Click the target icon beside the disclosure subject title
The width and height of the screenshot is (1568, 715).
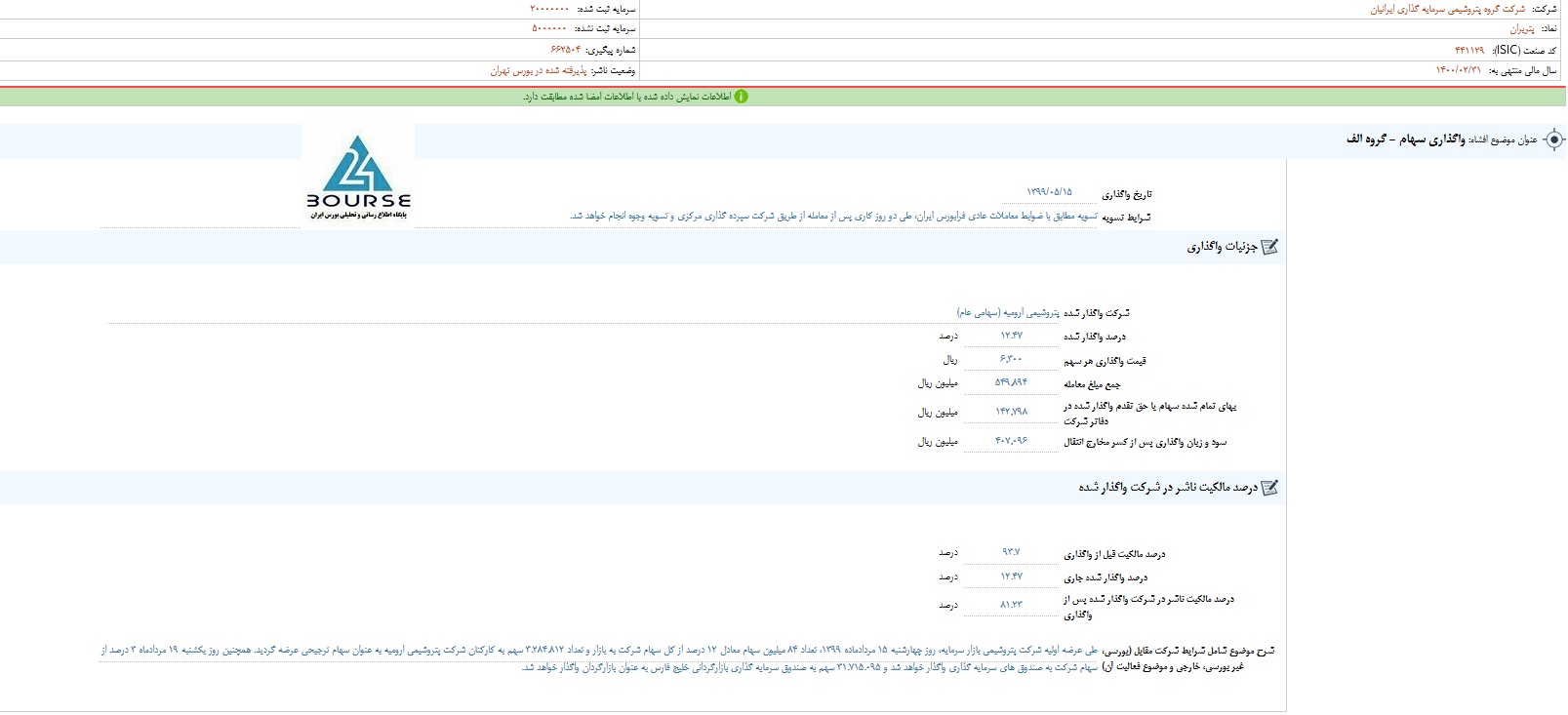pos(1555,140)
